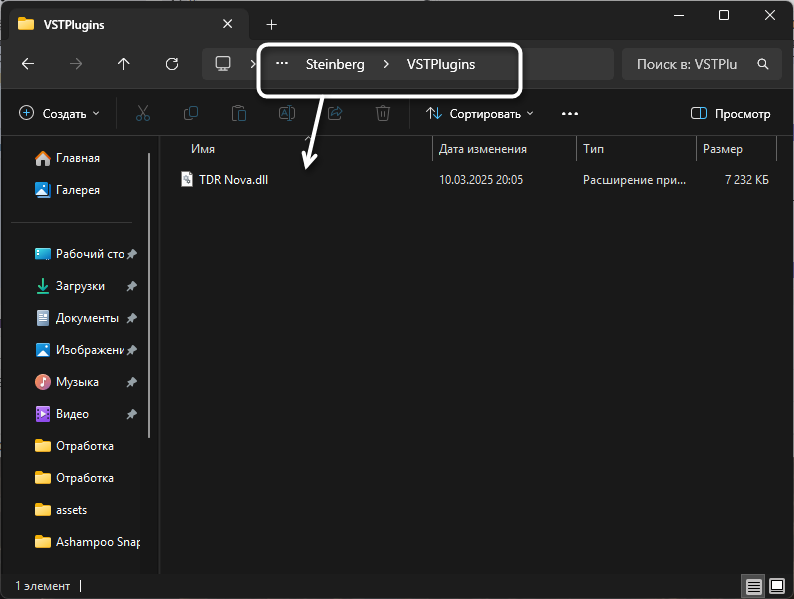This screenshot has height=599, width=794.
Task: Open Музыка in the sidebar
Action: [x=77, y=382]
